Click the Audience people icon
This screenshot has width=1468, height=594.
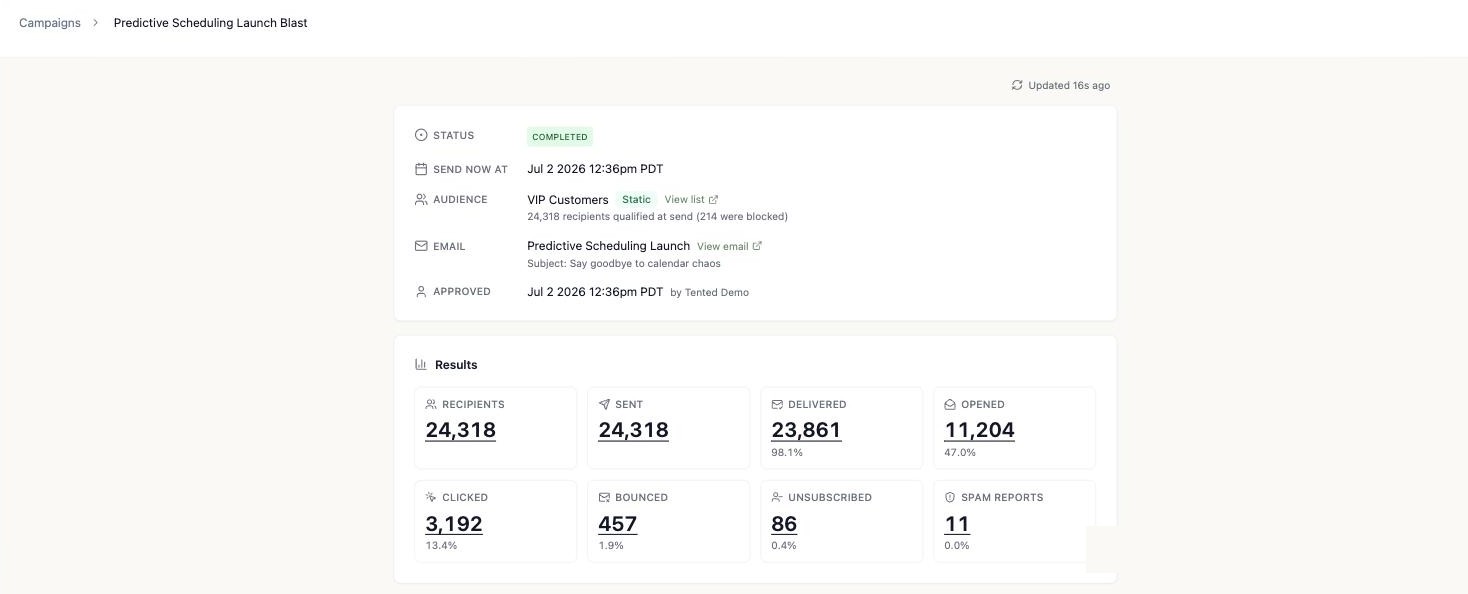[x=421, y=199]
